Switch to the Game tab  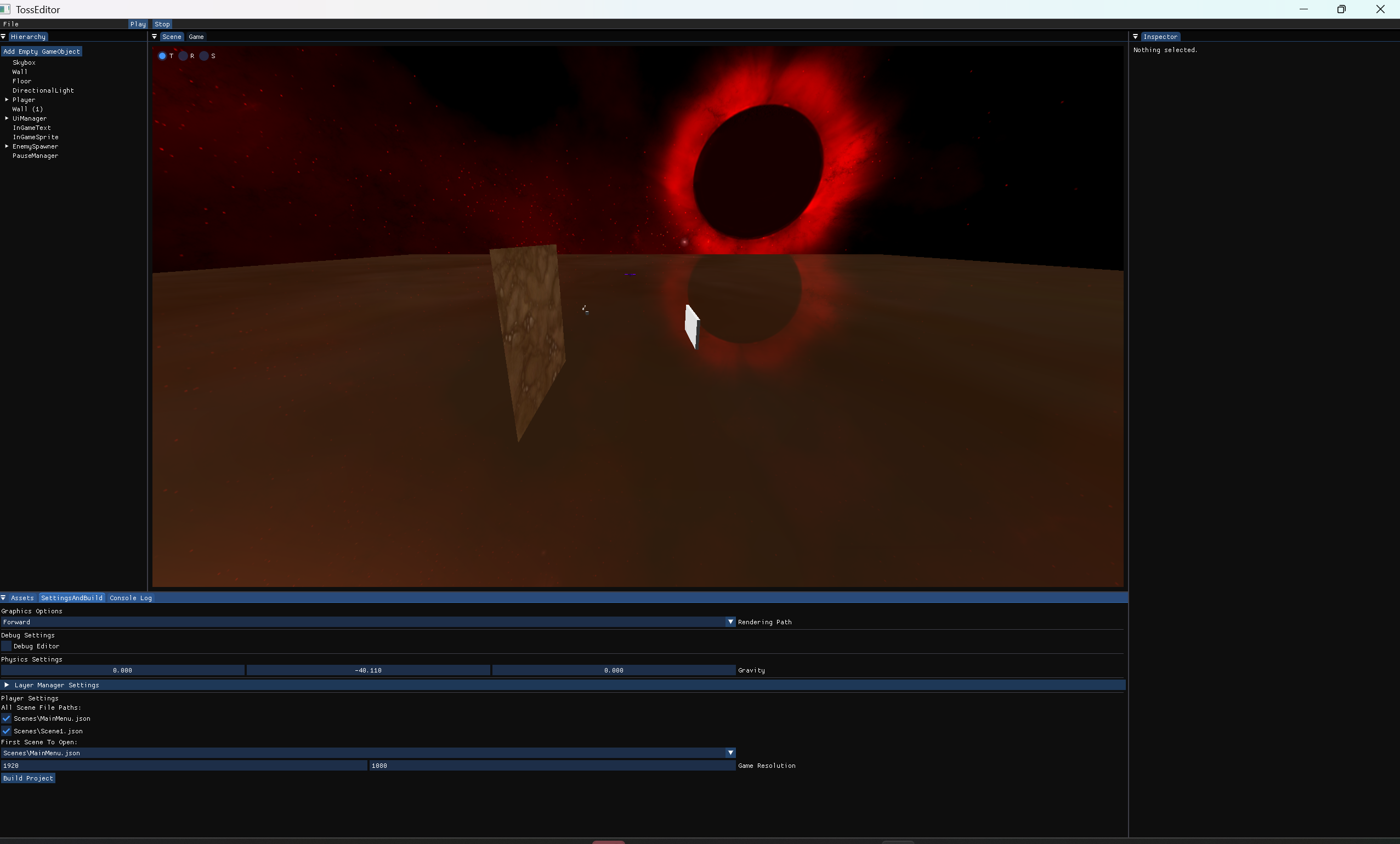(x=196, y=36)
